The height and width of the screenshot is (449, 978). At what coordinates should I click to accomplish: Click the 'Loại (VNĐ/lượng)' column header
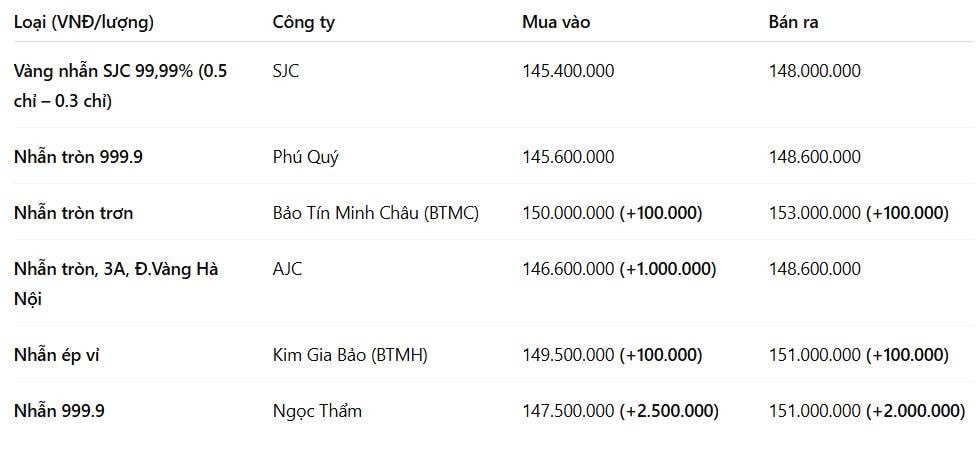point(84,22)
